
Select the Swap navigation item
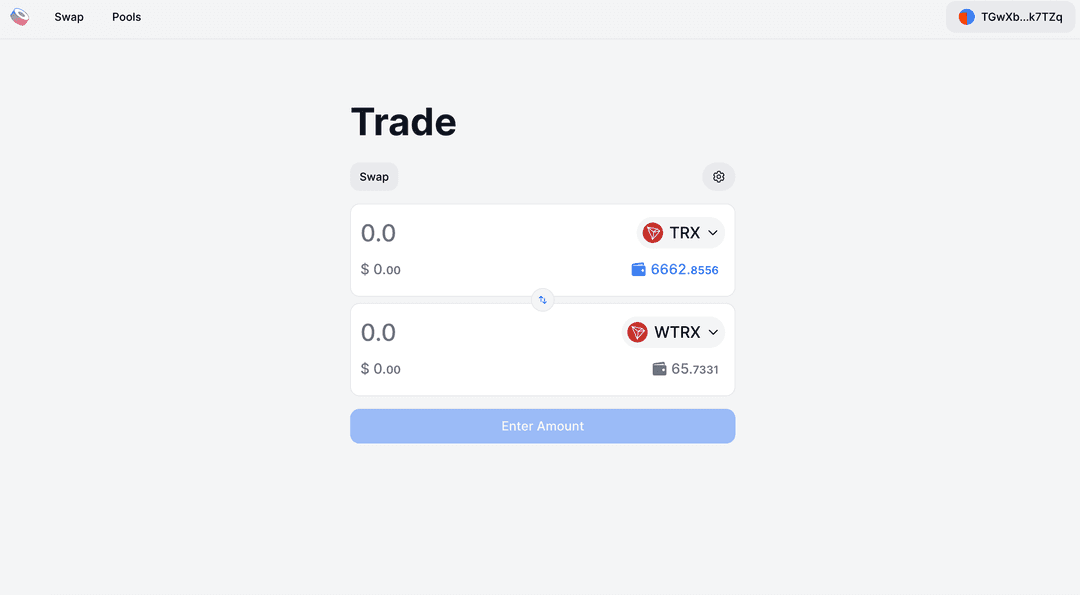point(69,16)
